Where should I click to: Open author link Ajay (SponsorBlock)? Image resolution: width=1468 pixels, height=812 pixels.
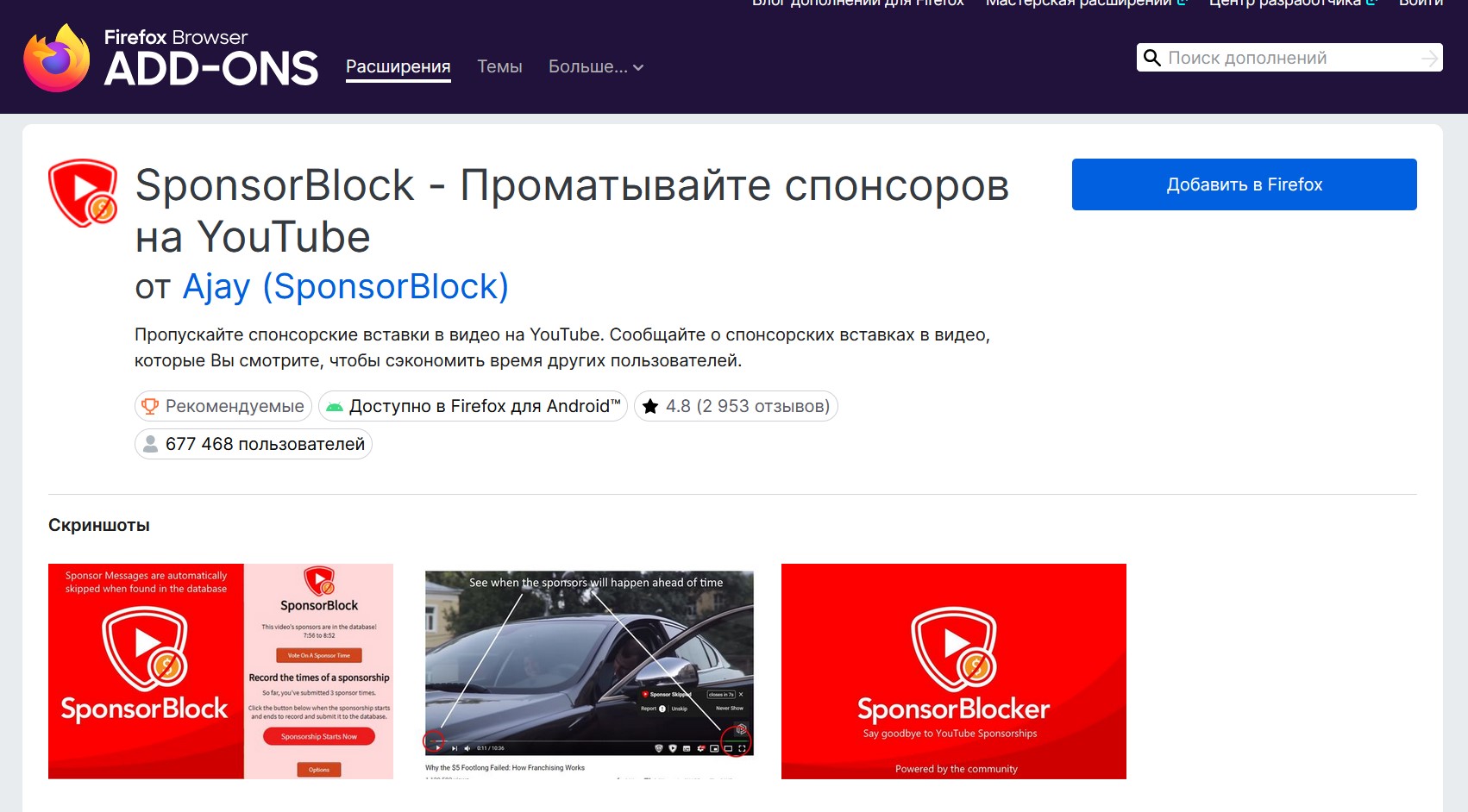pyautogui.click(x=346, y=286)
